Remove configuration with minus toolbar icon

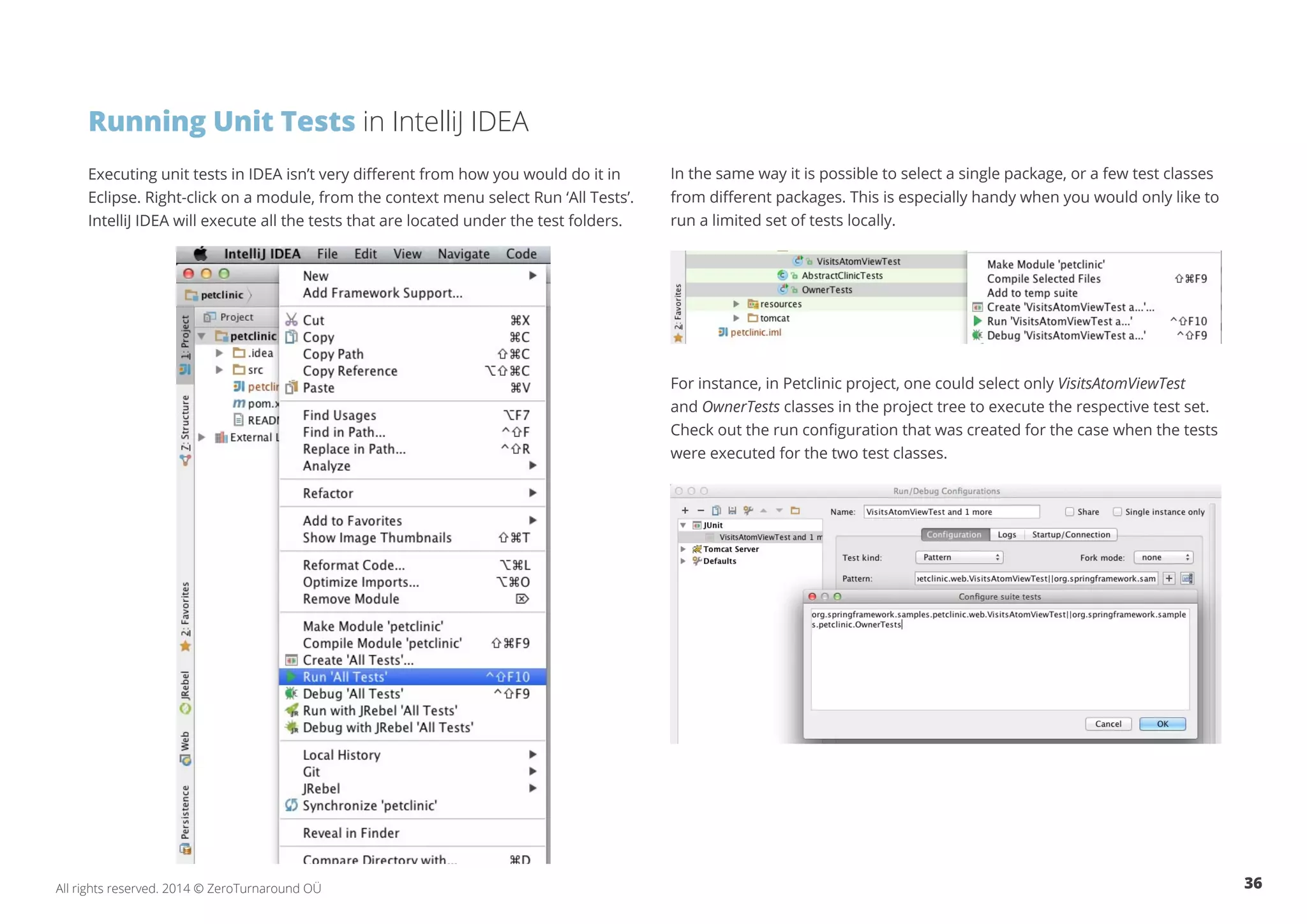[x=700, y=510]
